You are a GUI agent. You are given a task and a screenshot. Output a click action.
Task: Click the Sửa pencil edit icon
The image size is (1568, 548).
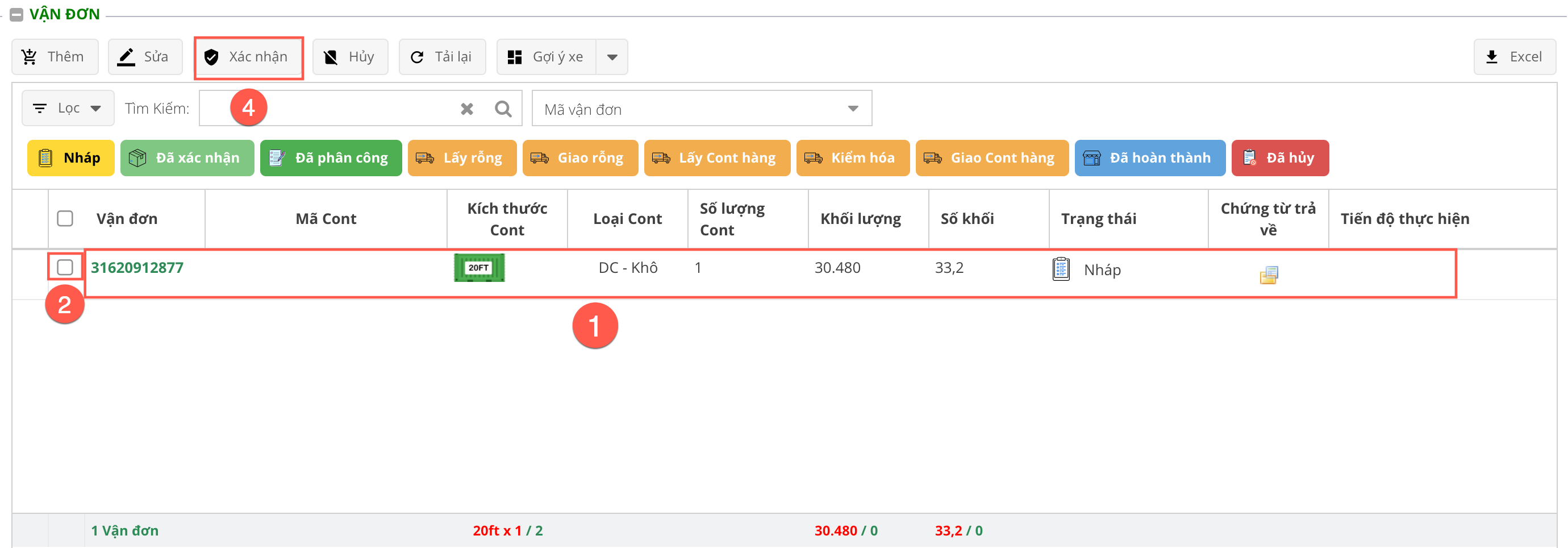point(126,57)
